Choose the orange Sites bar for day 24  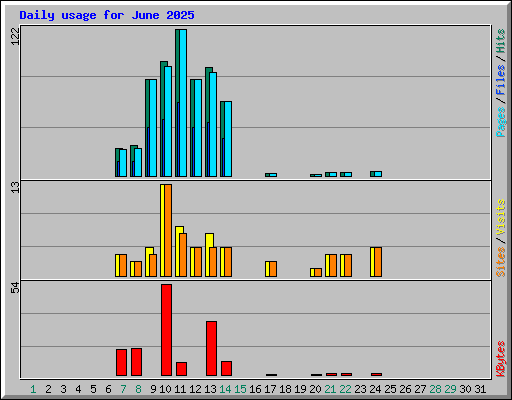click(x=378, y=262)
